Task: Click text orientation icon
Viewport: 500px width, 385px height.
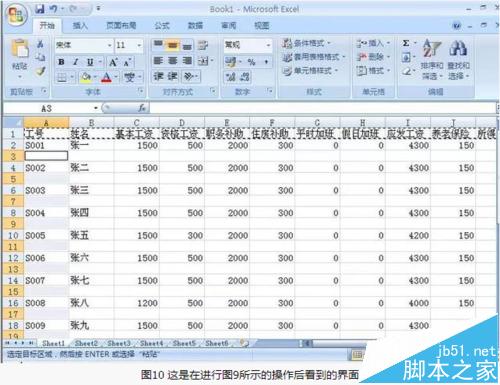Action: tap(189, 77)
